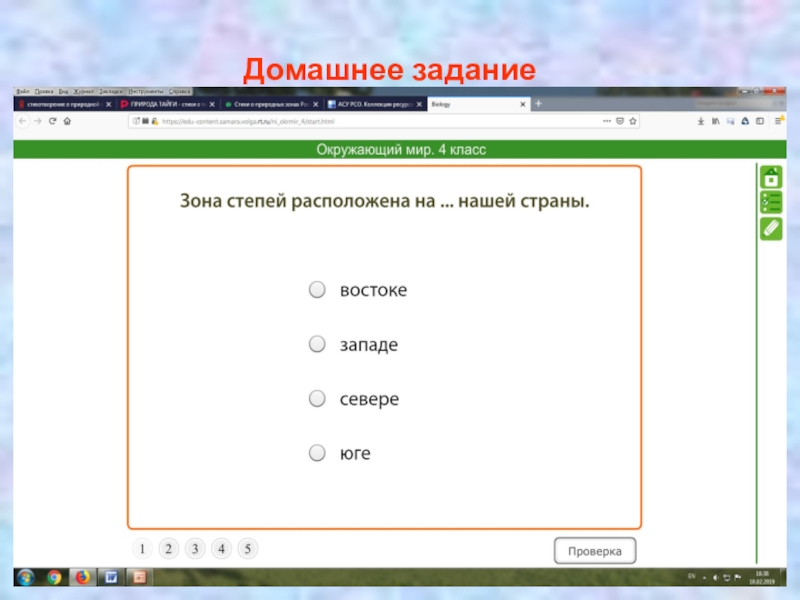The height and width of the screenshot is (600, 800).
Task: Go to question 3
Action: point(195,549)
